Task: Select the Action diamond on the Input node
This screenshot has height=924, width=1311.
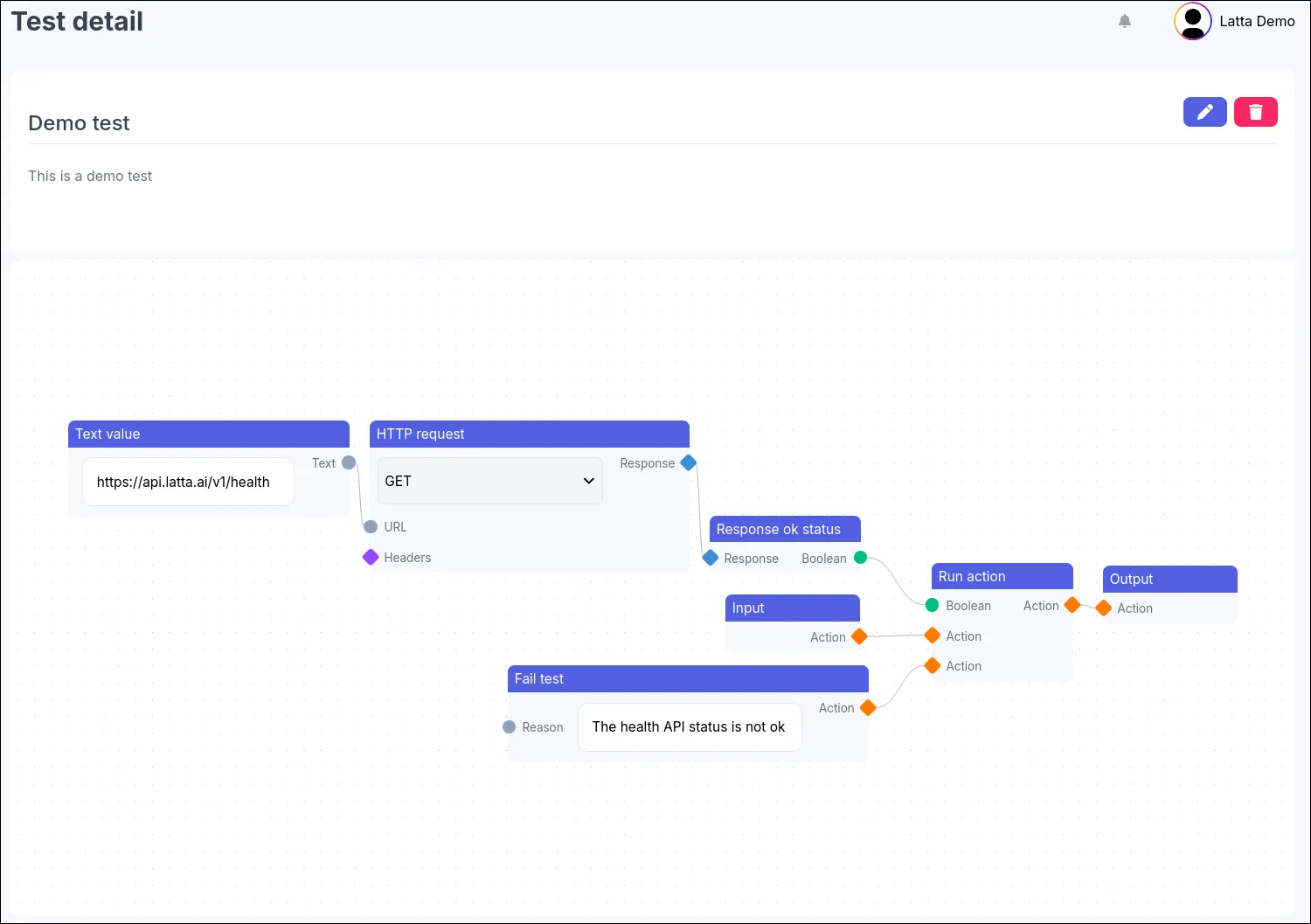Action: coord(859,636)
